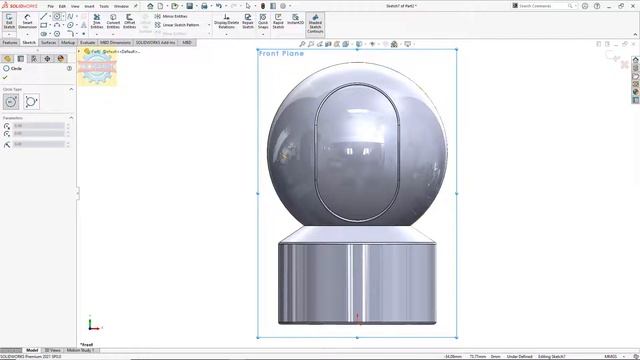Switch to the Surfaces tab
The height and width of the screenshot is (360, 640).
click(49, 42)
